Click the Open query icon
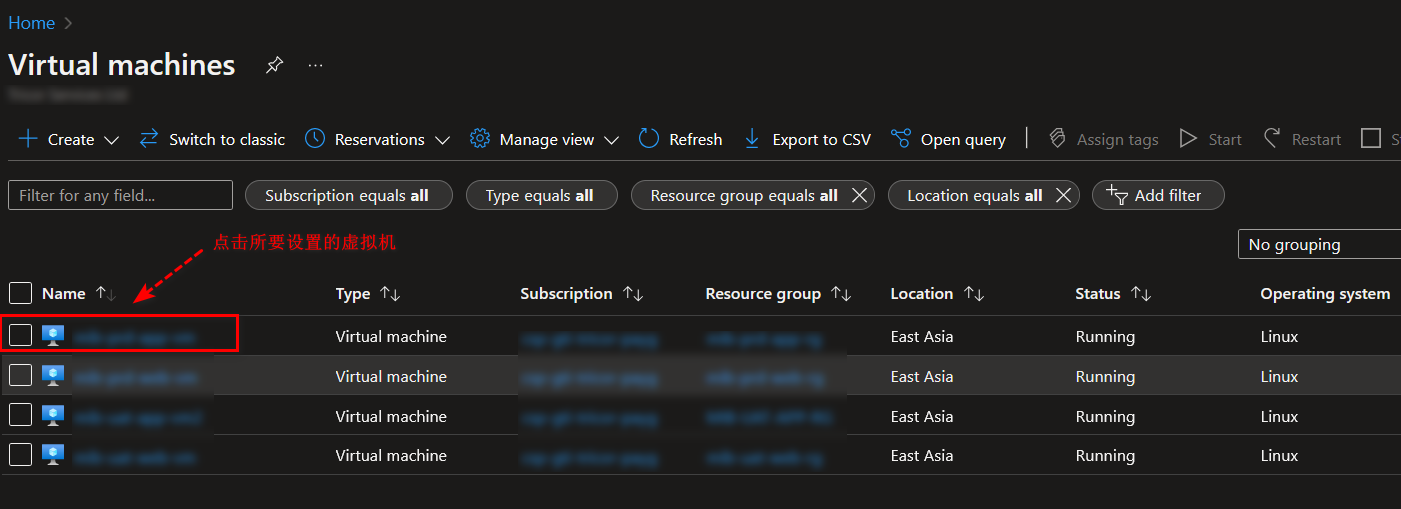This screenshot has height=509, width=1401. coord(901,139)
